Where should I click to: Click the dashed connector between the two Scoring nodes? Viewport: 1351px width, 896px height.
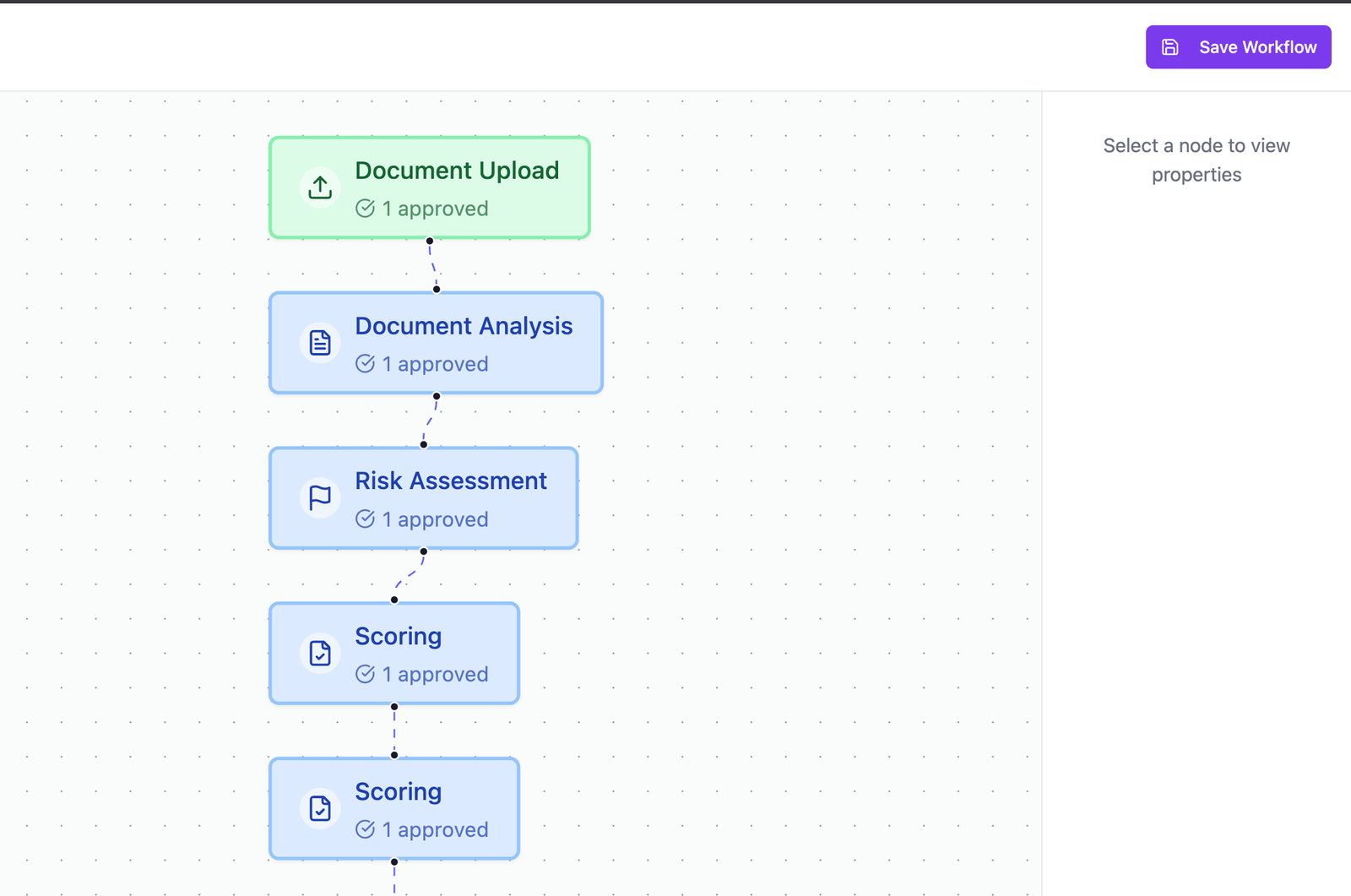click(394, 730)
